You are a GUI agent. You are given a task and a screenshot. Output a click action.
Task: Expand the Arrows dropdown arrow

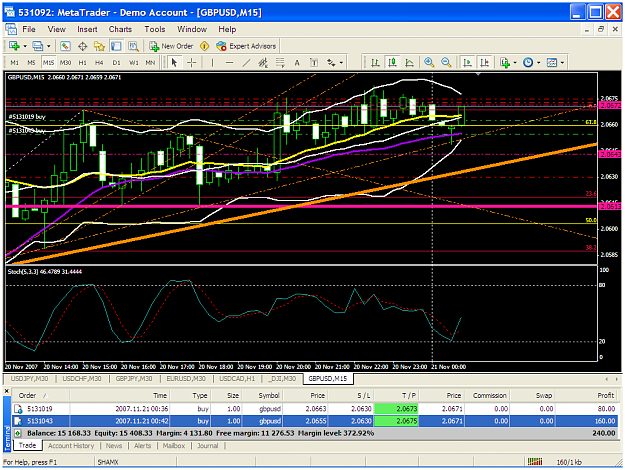pos(341,63)
